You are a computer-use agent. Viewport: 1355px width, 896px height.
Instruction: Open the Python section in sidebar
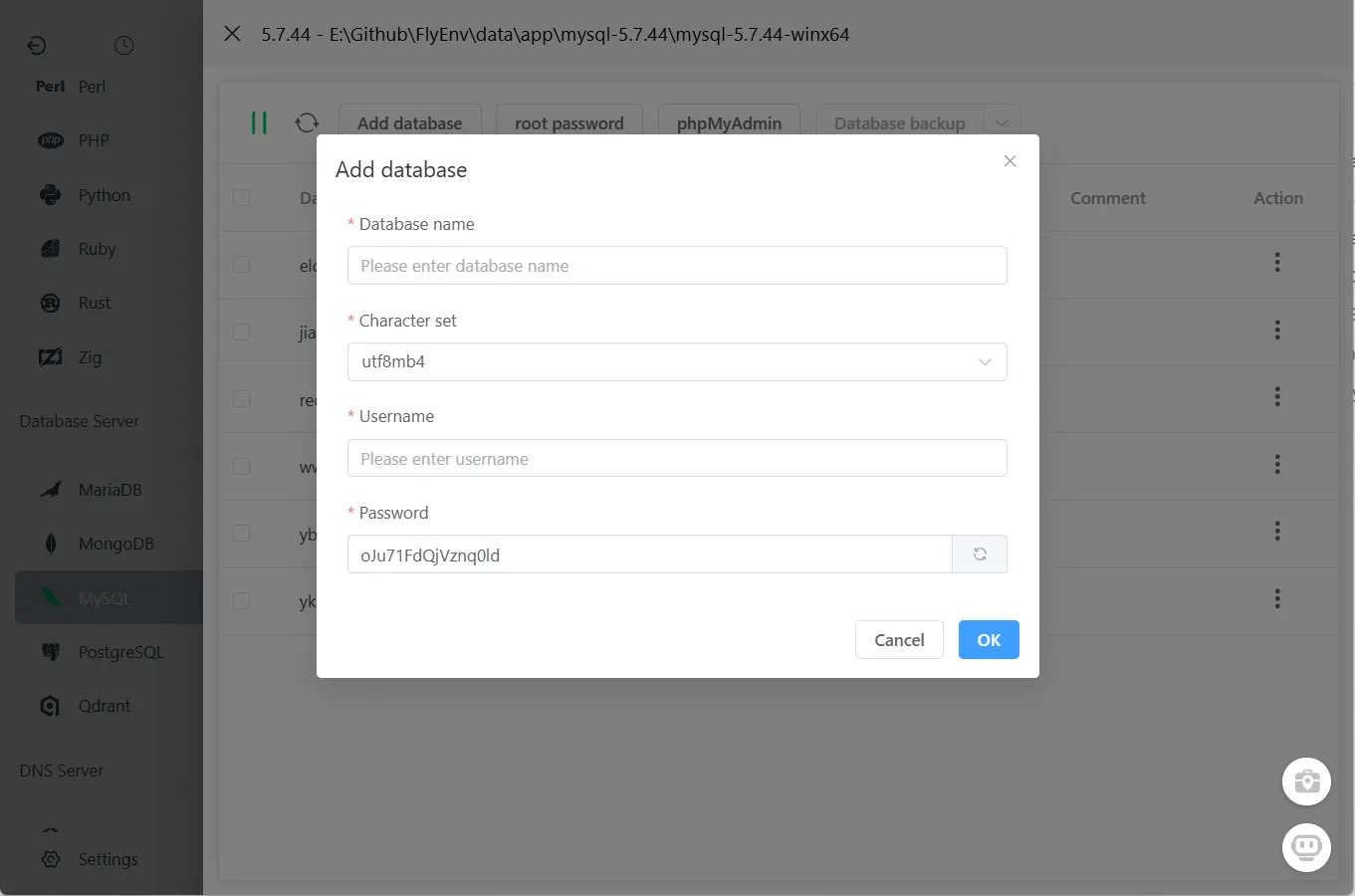coord(103,195)
